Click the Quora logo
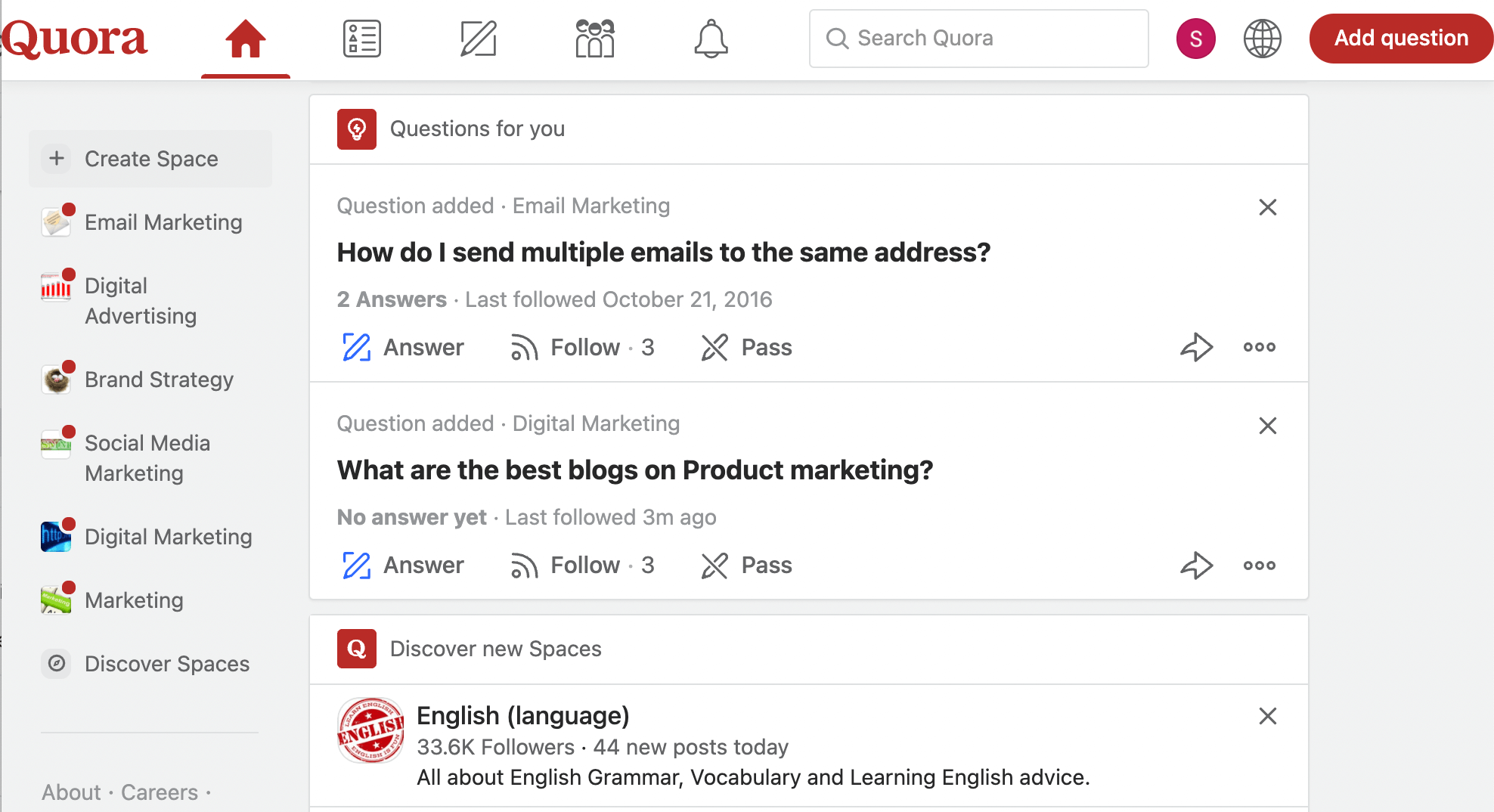 pos(74,39)
